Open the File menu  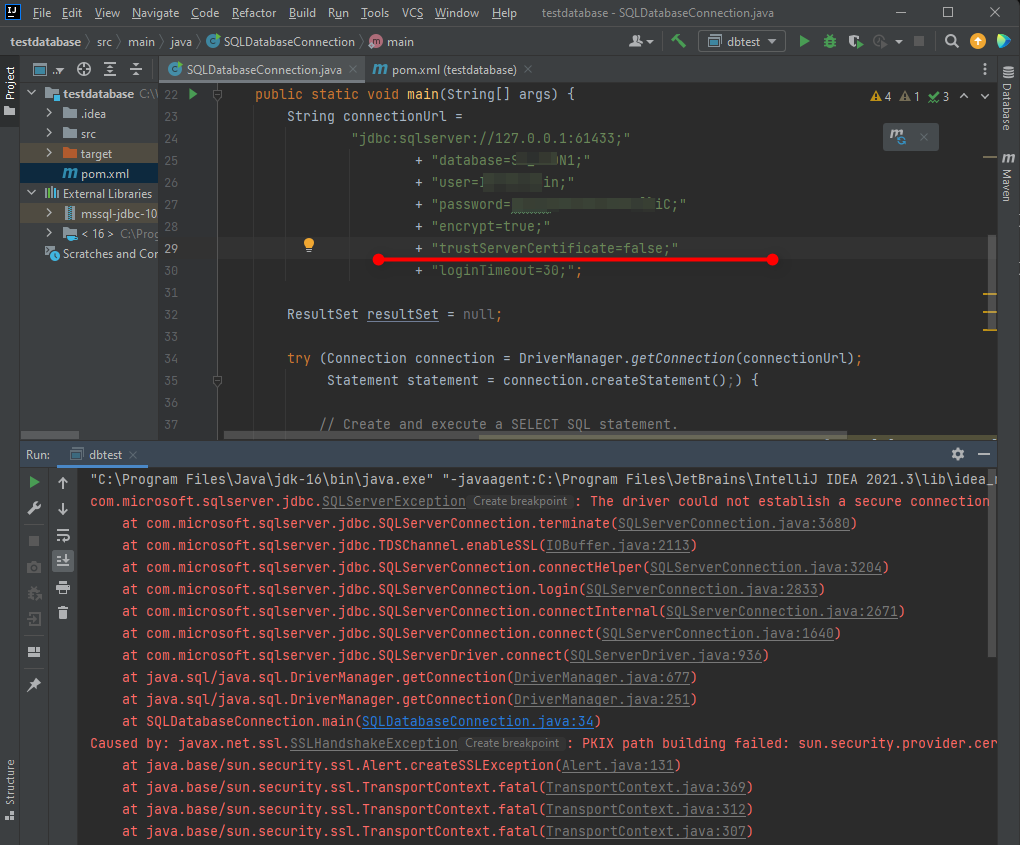tap(42, 13)
